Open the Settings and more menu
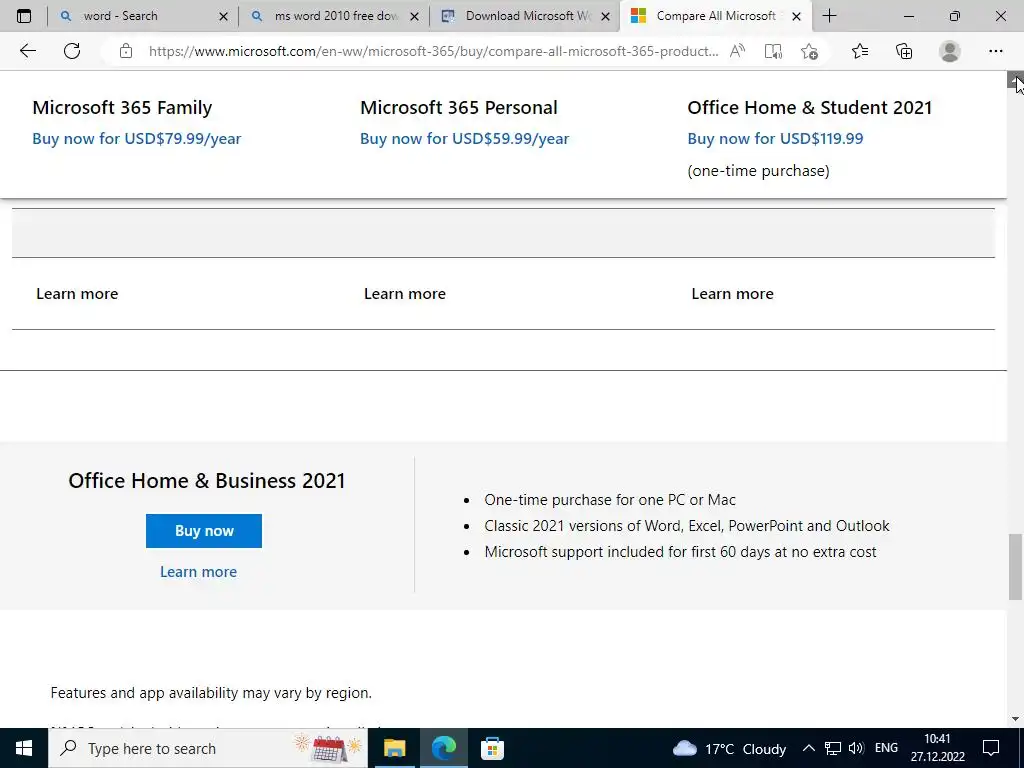This screenshot has width=1024, height=768. (995, 51)
